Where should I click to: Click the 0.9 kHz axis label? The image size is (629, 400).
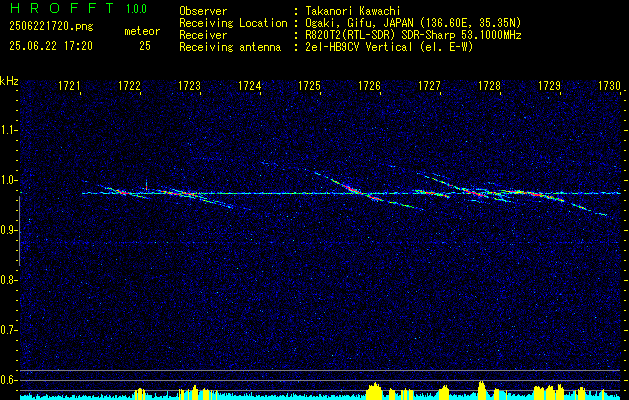[x=8, y=230]
